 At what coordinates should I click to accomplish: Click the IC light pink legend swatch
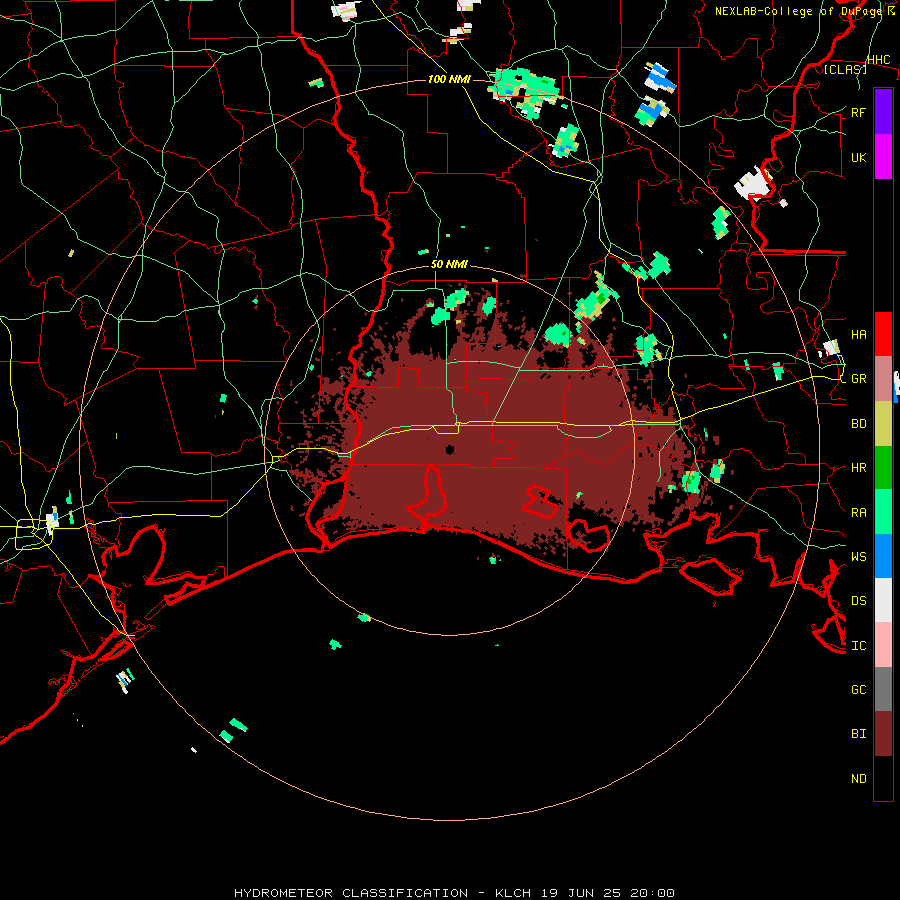(883, 645)
